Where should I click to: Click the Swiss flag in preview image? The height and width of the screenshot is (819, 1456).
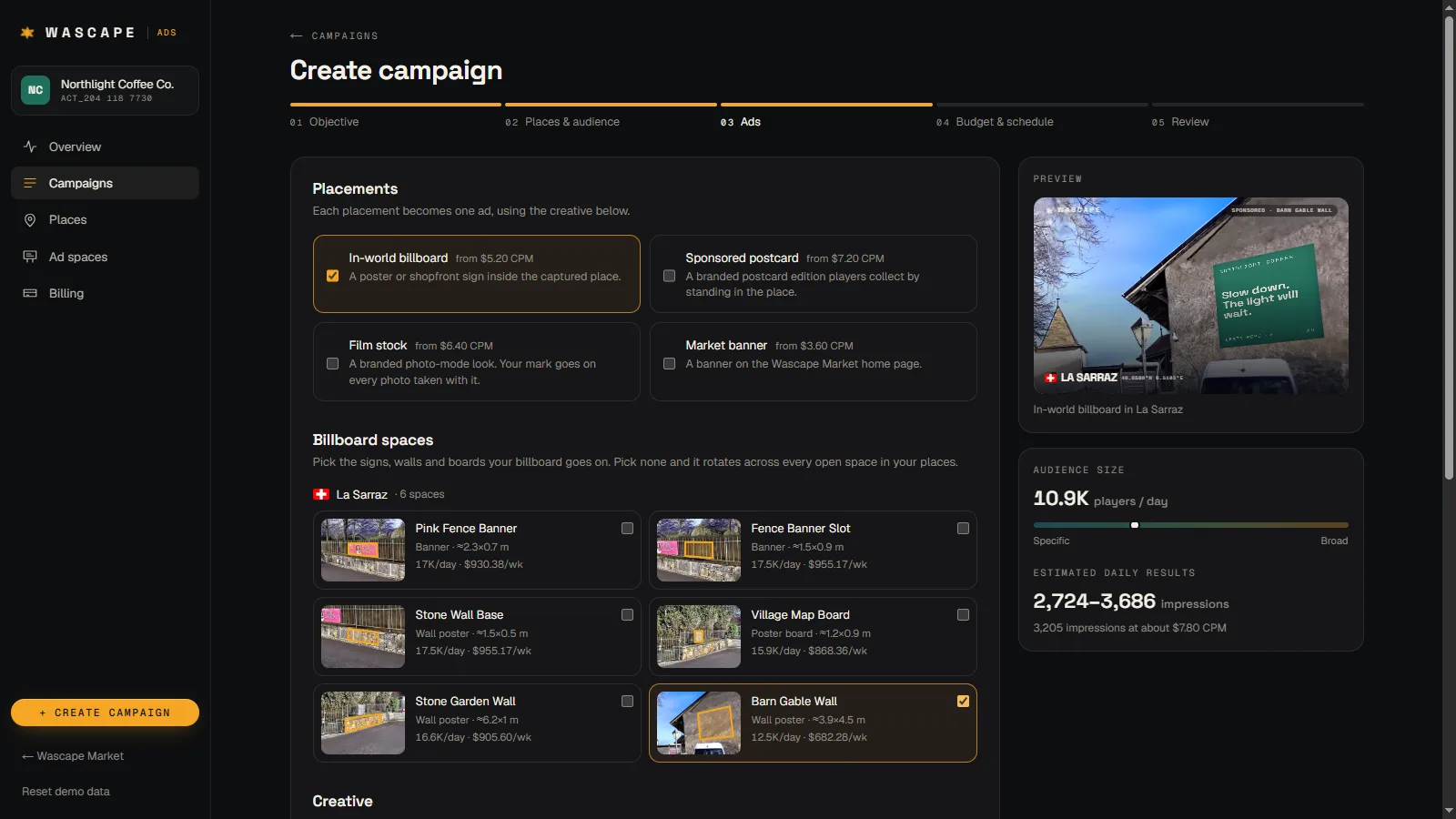[x=1050, y=378]
